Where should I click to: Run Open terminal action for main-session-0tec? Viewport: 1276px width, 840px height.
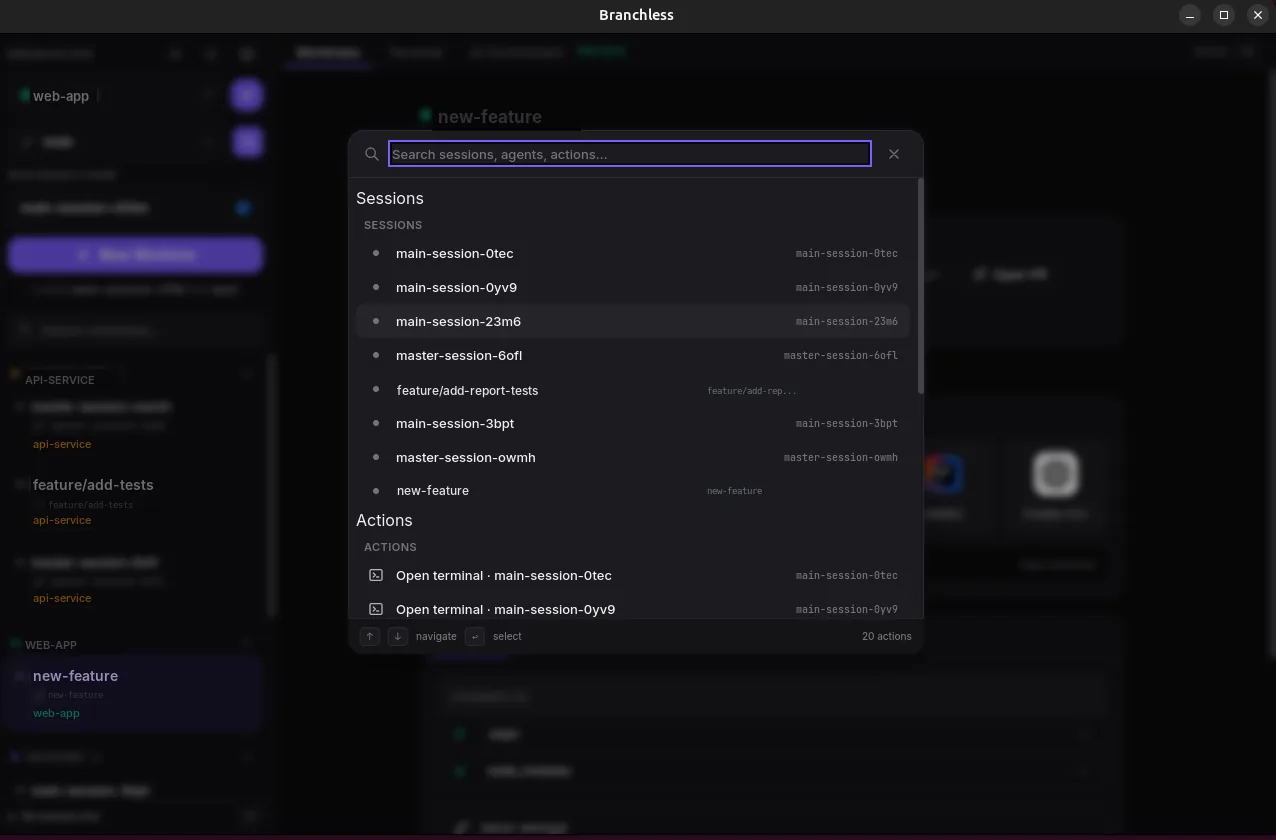[633, 576]
